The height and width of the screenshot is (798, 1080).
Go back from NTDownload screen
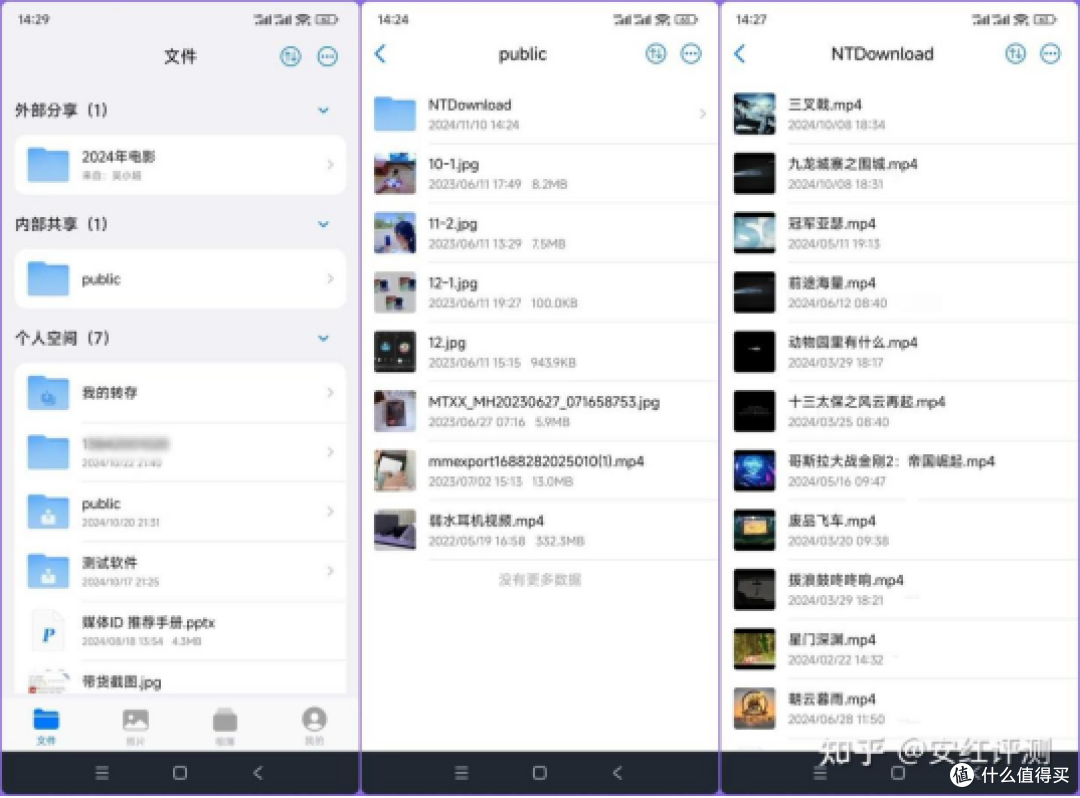740,54
